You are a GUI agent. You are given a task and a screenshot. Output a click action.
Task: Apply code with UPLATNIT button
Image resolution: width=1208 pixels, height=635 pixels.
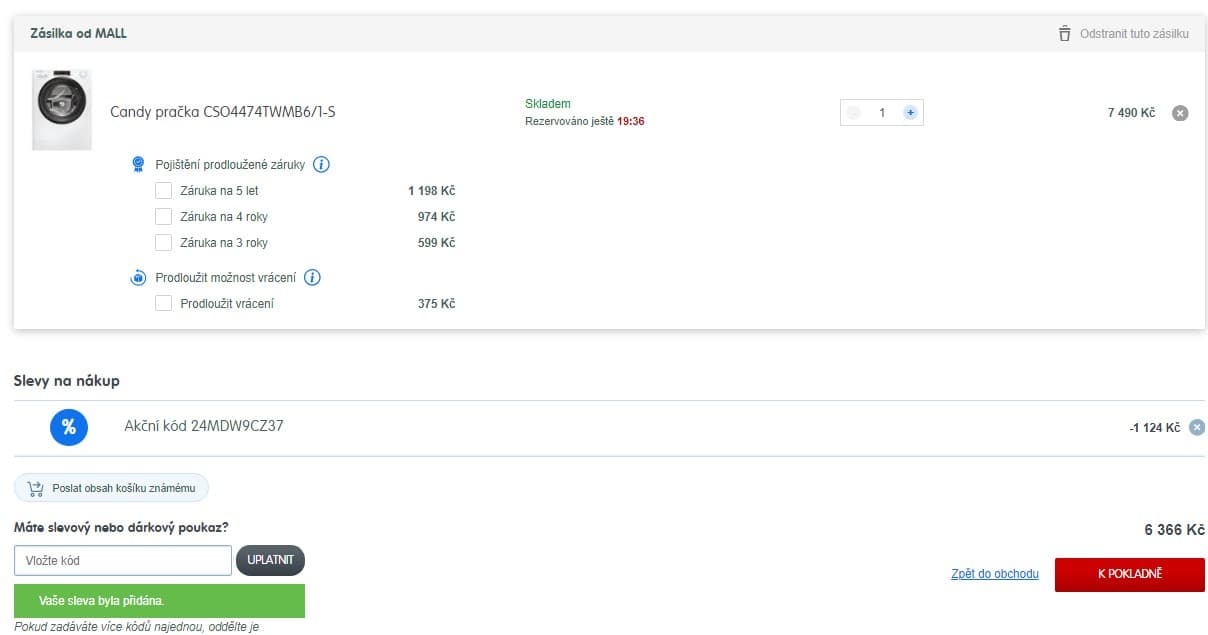(270, 560)
